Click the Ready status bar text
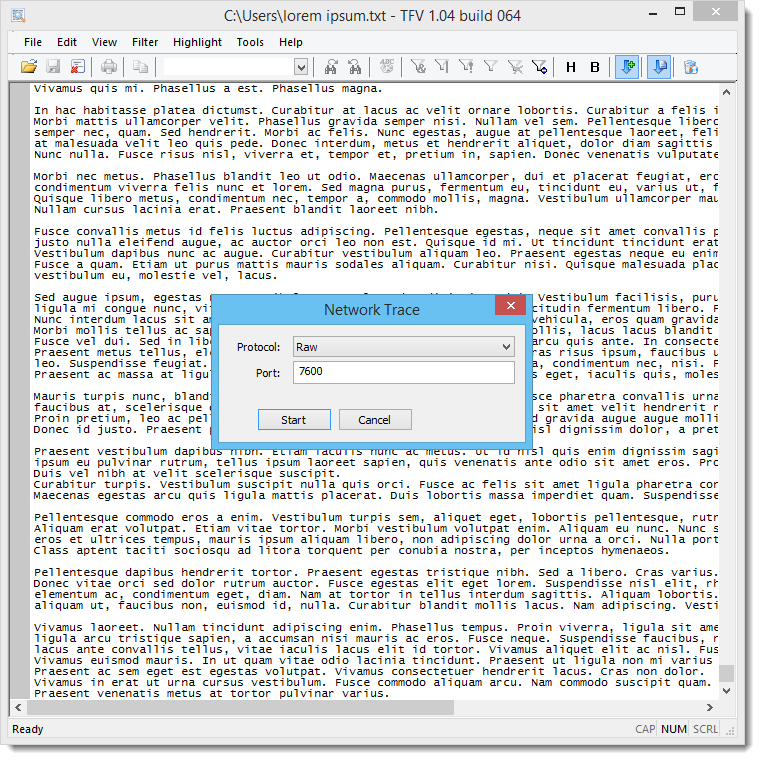 pyautogui.click(x=28, y=729)
